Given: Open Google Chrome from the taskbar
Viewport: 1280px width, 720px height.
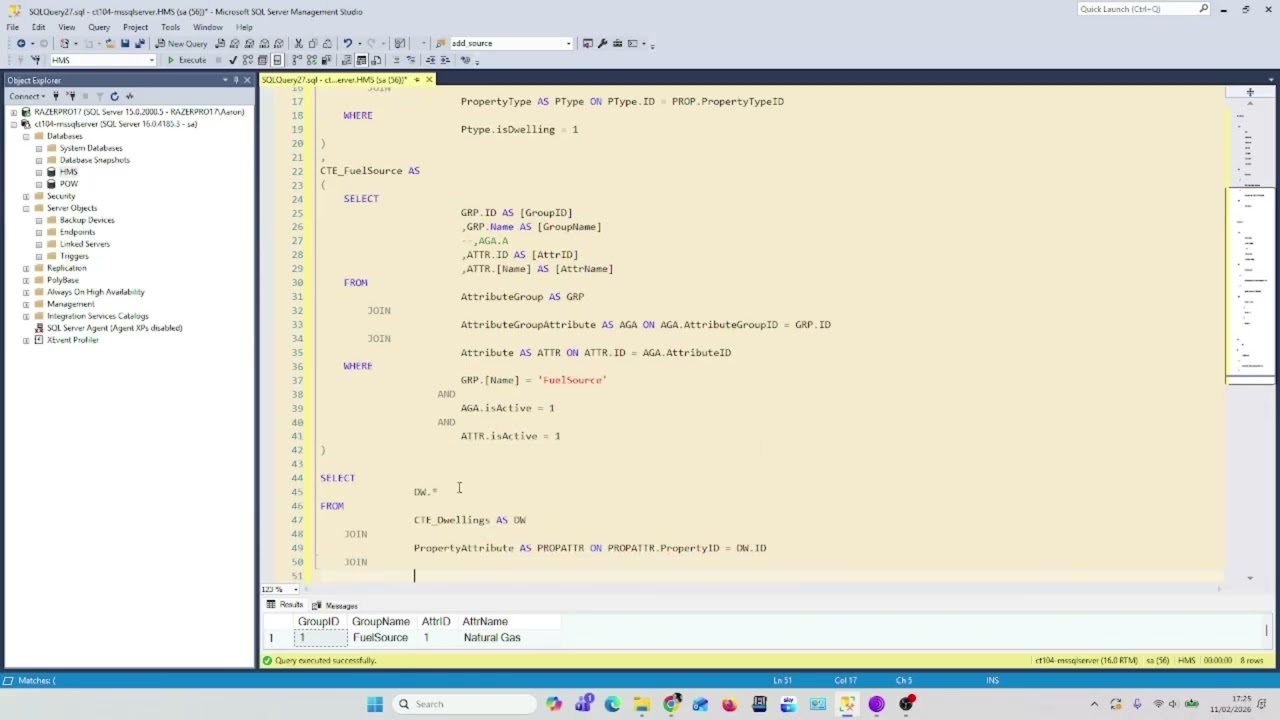Looking at the screenshot, I should 671,704.
